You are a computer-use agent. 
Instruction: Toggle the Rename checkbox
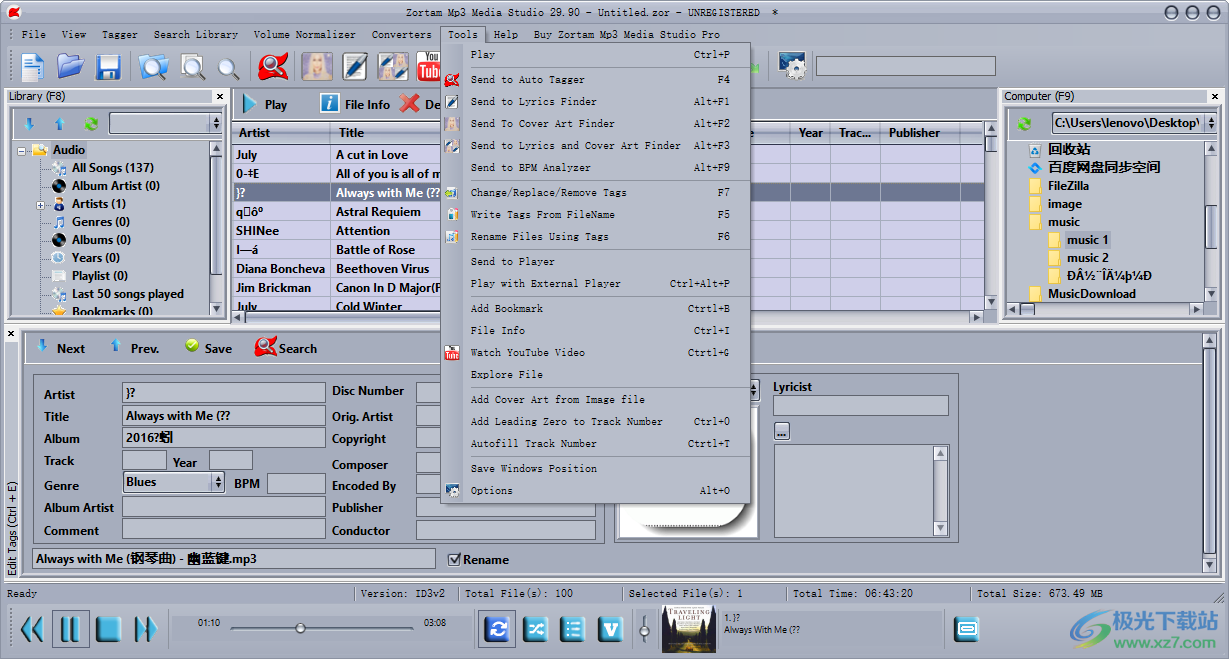pyautogui.click(x=455, y=559)
